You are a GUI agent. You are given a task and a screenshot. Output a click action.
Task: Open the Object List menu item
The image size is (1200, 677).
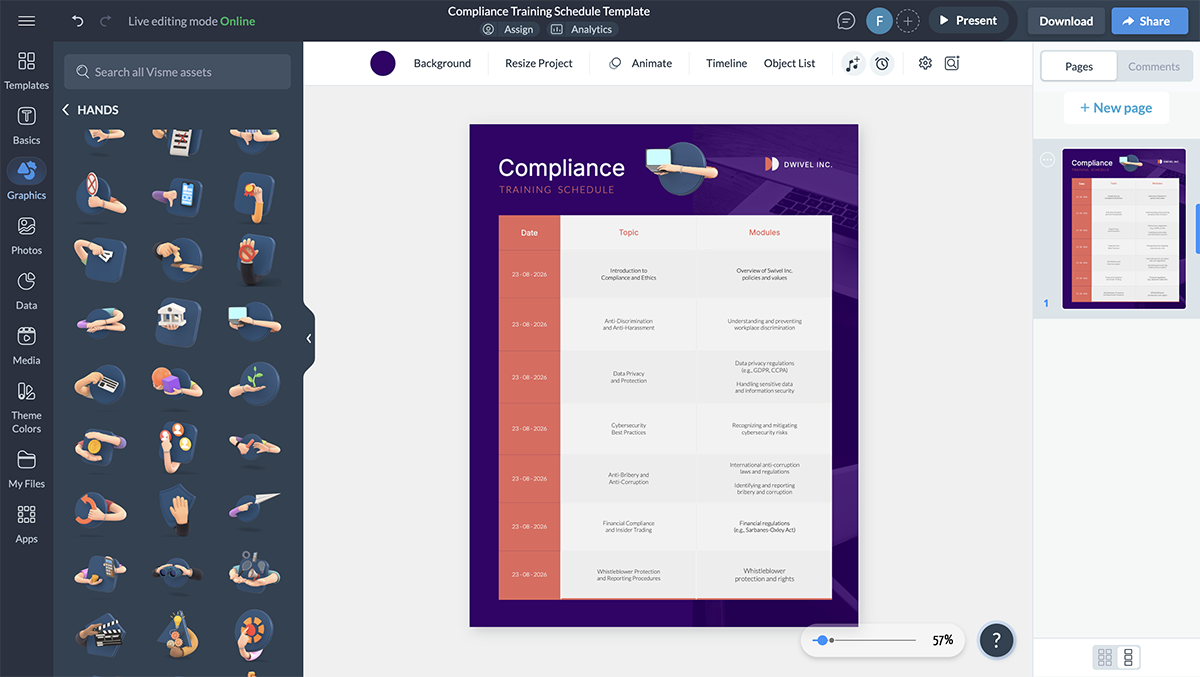(x=789, y=63)
